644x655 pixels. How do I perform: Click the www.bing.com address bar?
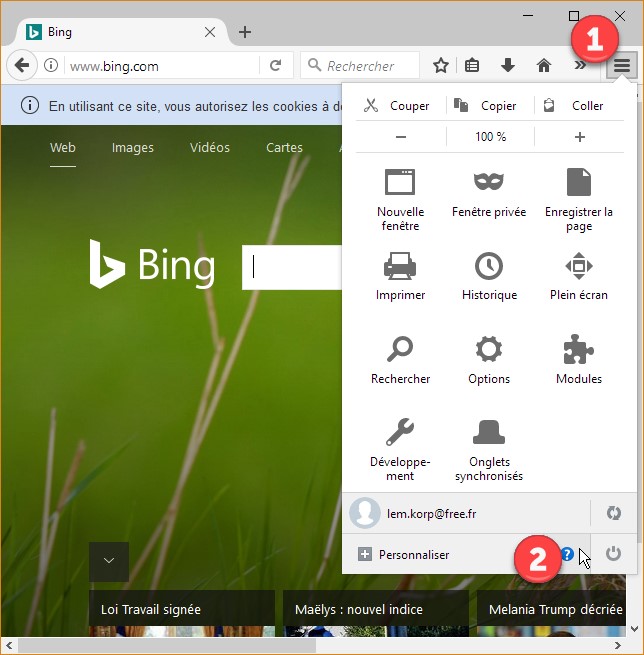[163, 66]
